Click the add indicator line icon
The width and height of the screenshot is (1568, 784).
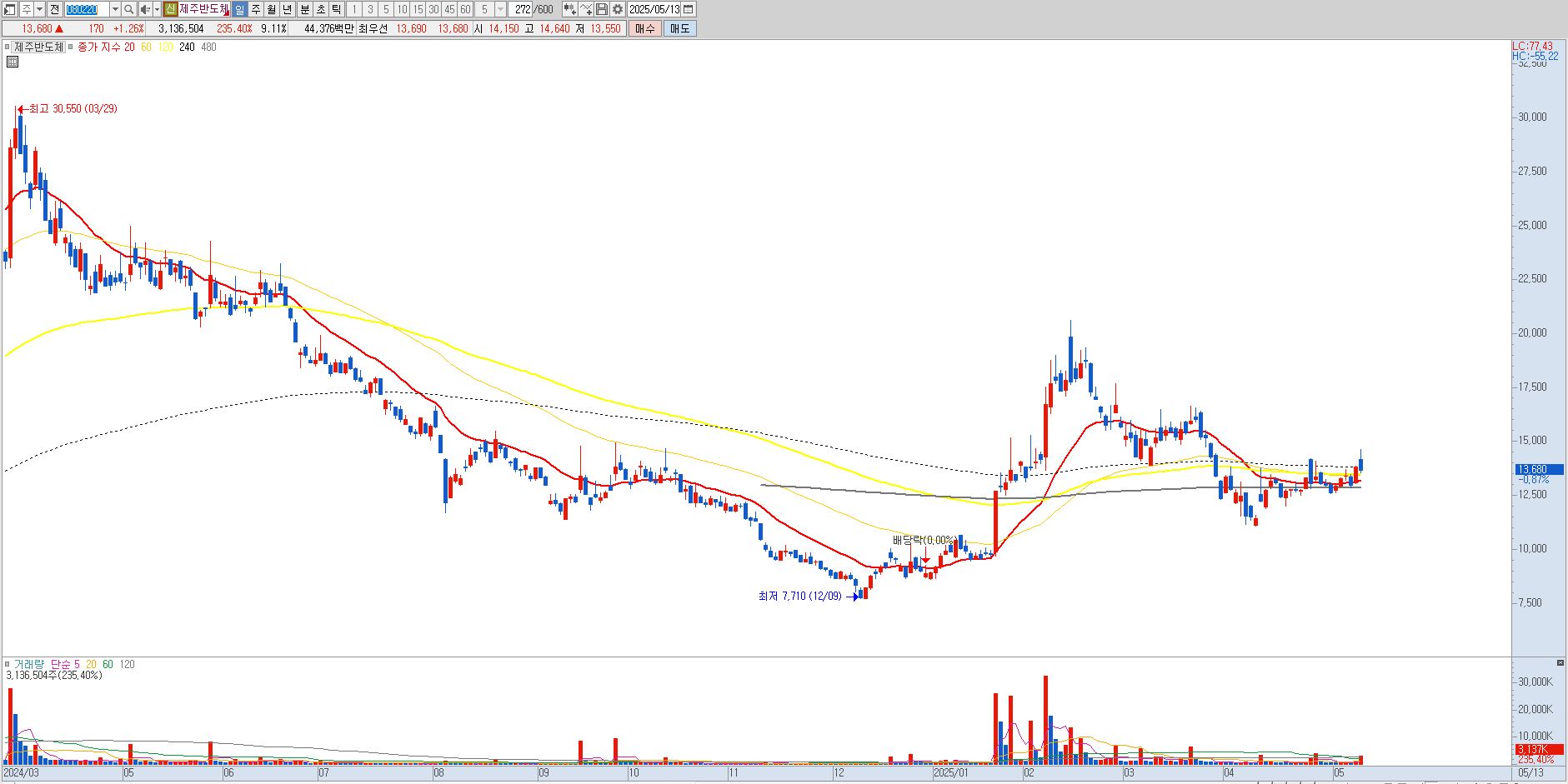[x=586, y=9]
